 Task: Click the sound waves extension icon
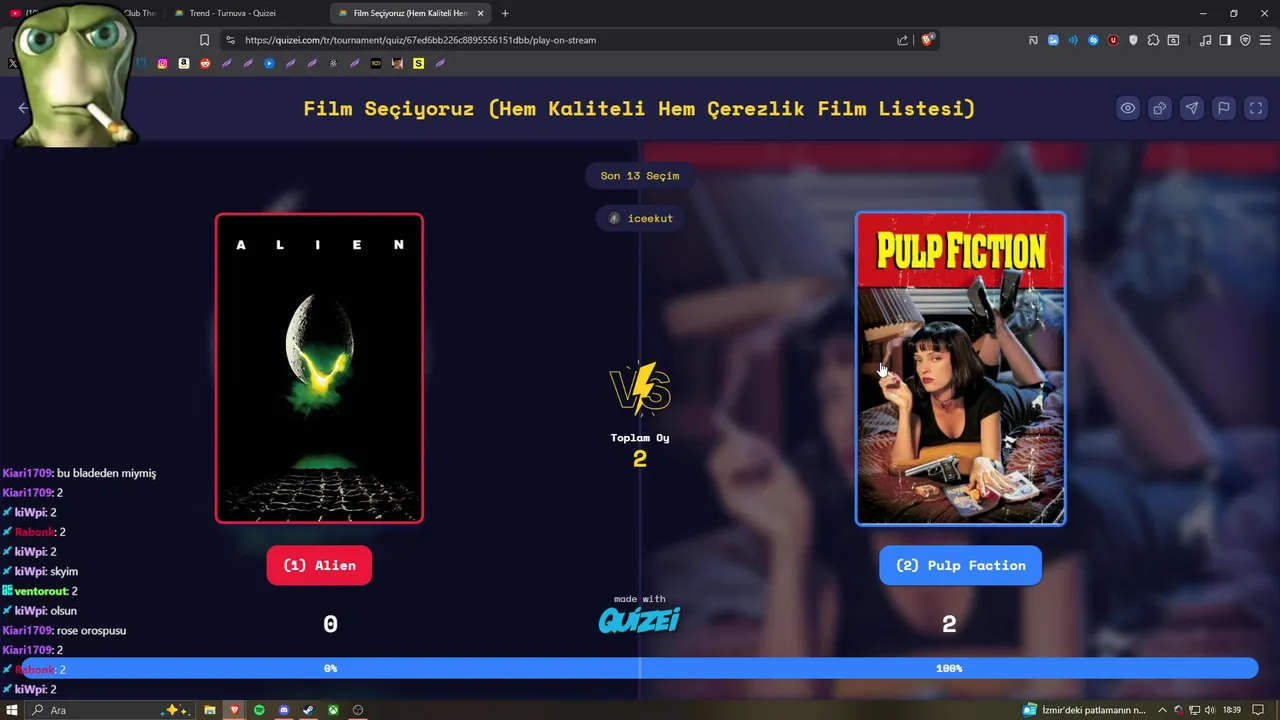click(x=1073, y=40)
